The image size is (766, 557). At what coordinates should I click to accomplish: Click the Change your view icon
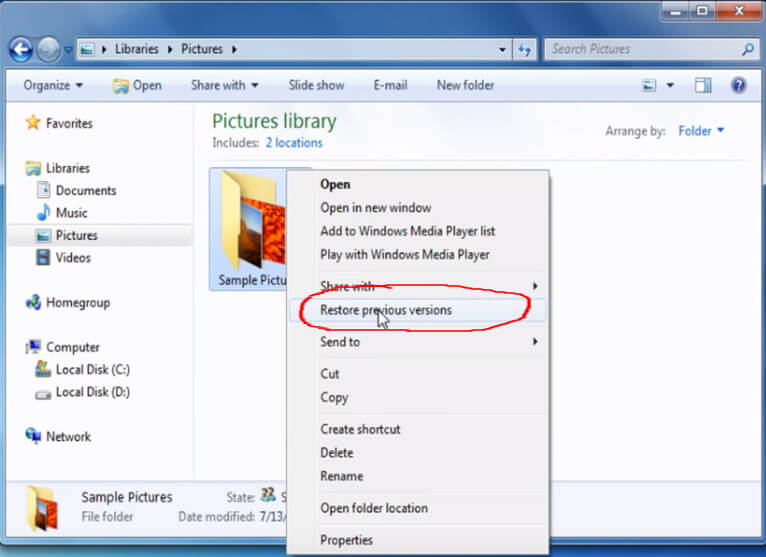pos(649,86)
